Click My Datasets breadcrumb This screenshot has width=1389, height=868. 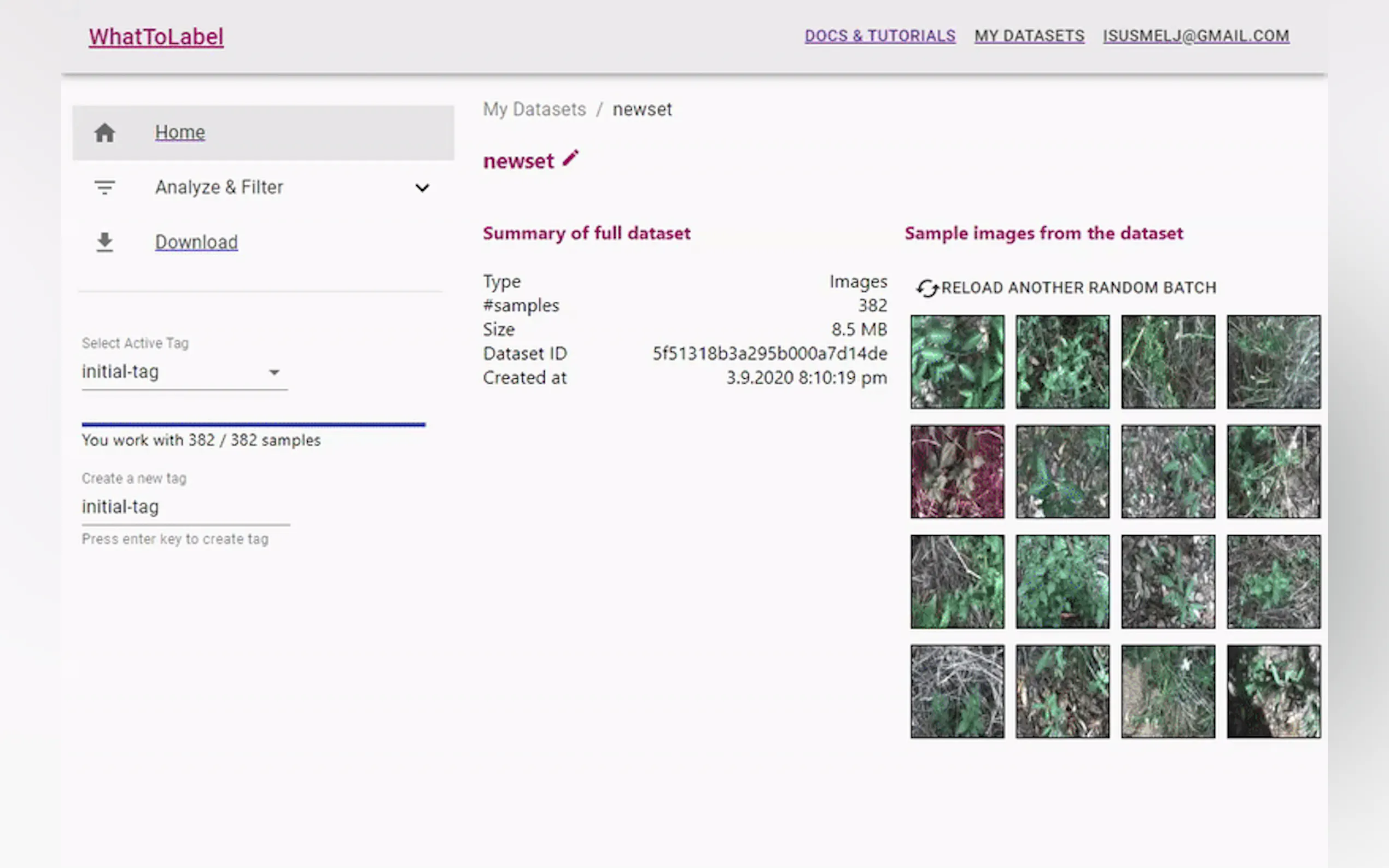click(534, 109)
